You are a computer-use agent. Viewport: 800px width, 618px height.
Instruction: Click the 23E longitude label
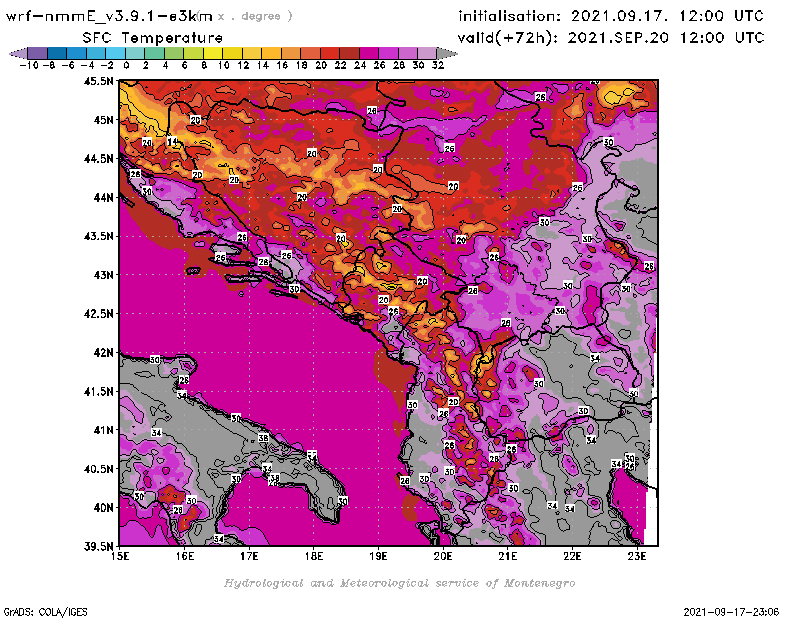coord(637,556)
